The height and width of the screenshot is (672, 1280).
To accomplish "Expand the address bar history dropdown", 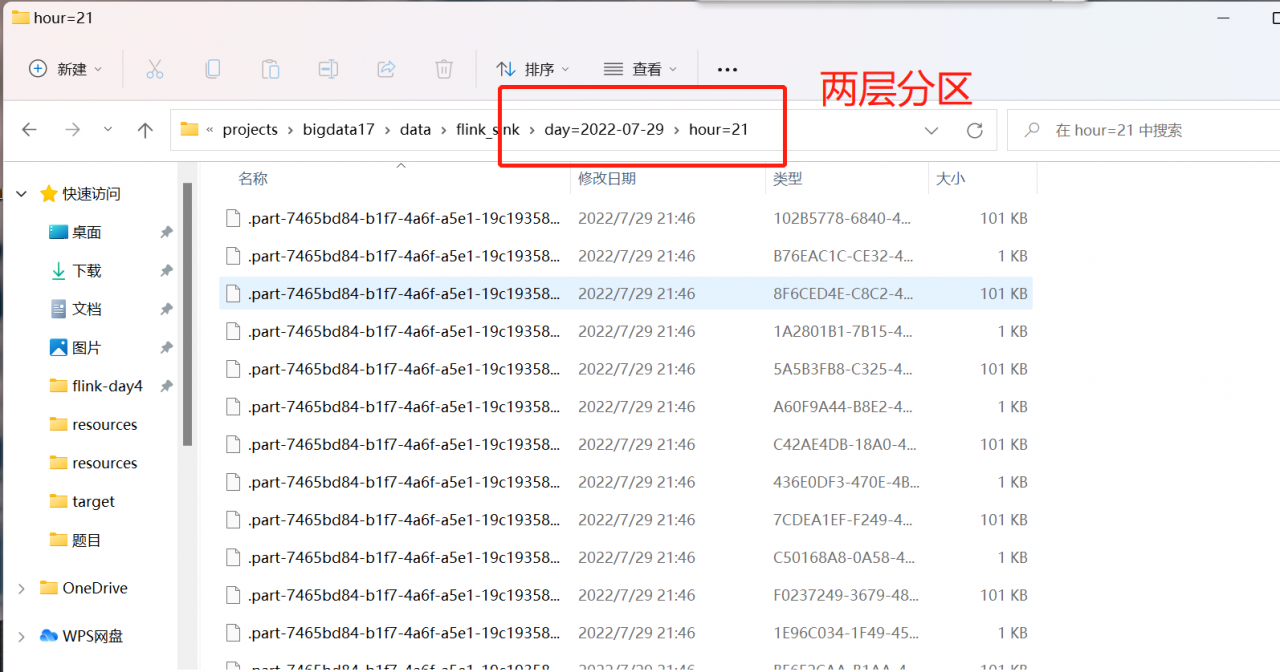I will point(931,130).
